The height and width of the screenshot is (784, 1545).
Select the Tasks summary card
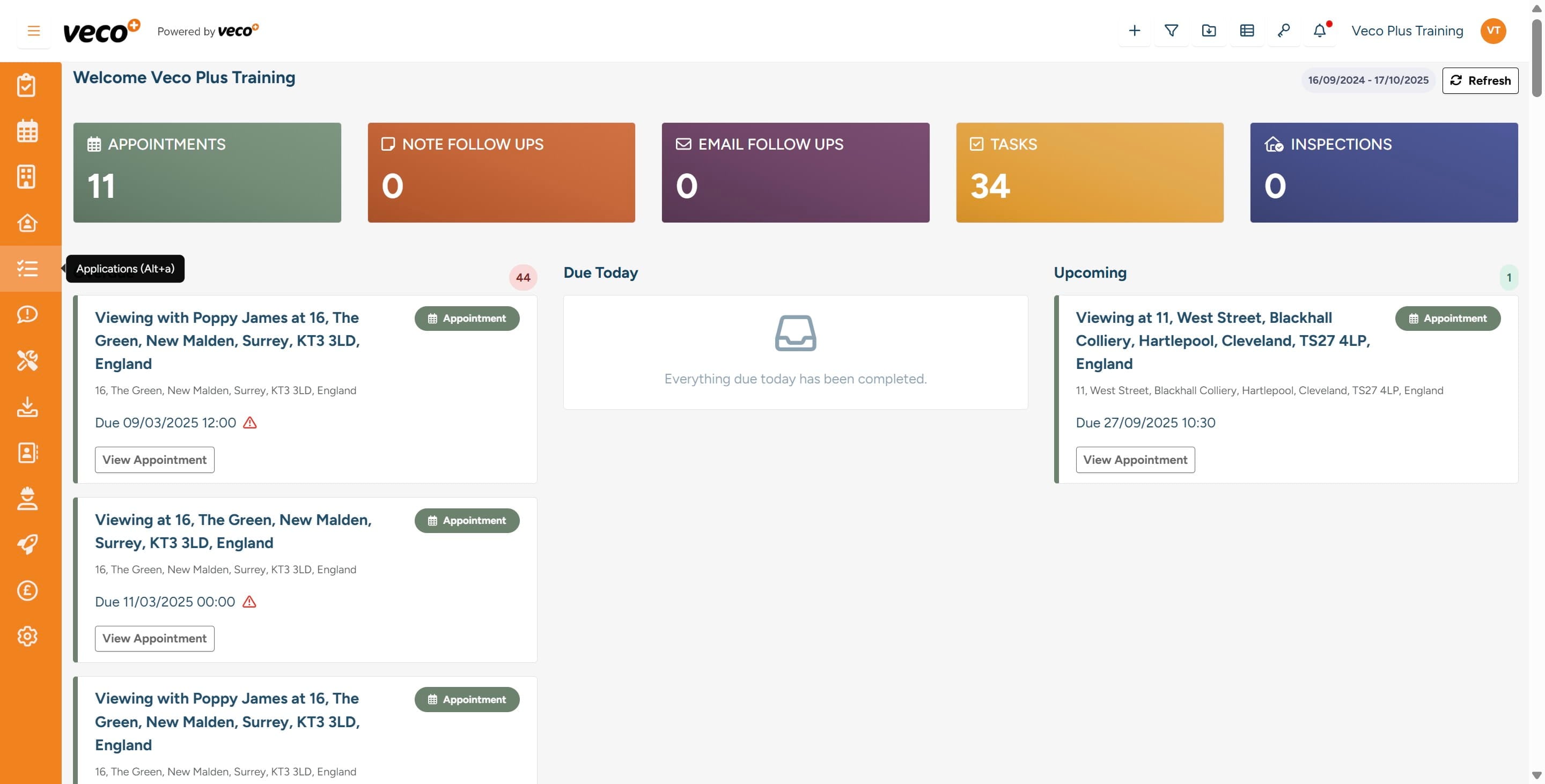(x=1089, y=173)
